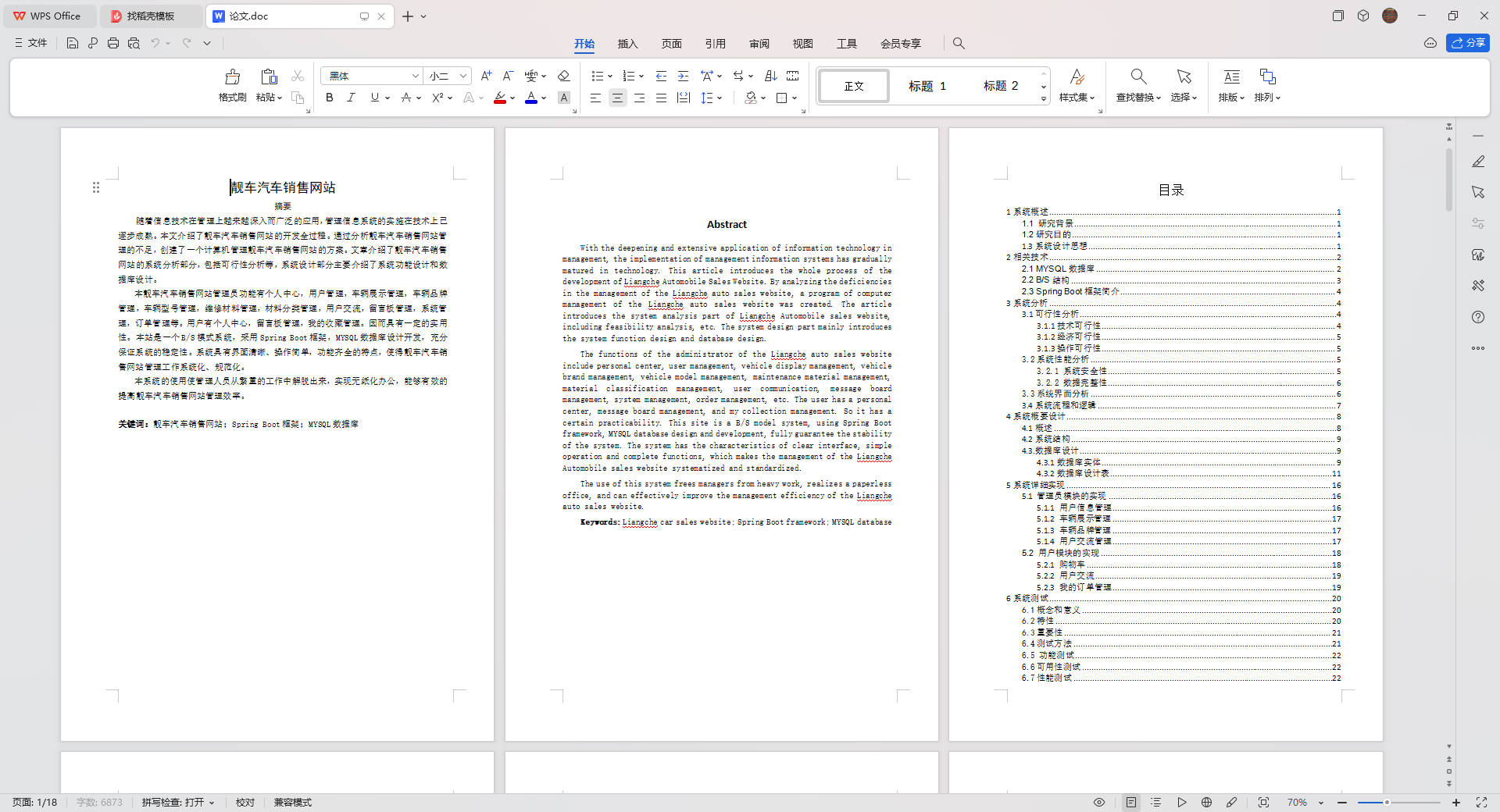Open spell check 拼写检查 dropdown
Image resolution: width=1500 pixels, height=812 pixels.
178,802
